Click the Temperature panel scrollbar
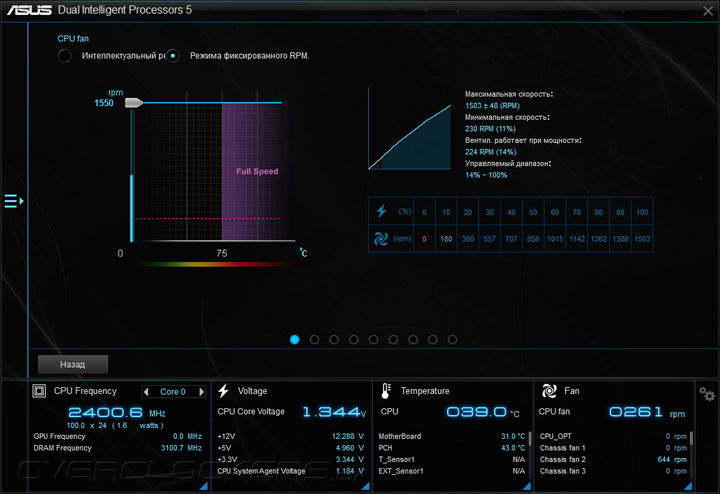Screen dimensions: 720x494 pyautogui.click(x=530, y=439)
